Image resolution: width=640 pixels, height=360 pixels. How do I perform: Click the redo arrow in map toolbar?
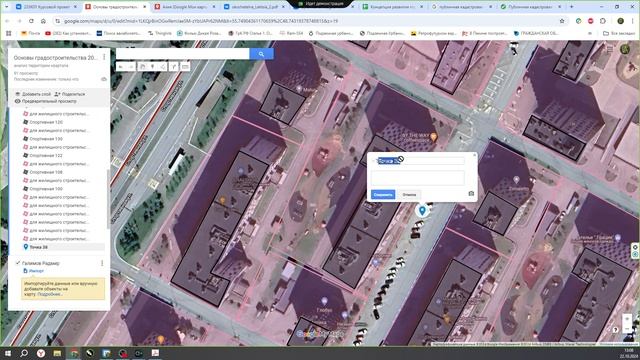pyautogui.click(x=131, y=67)
